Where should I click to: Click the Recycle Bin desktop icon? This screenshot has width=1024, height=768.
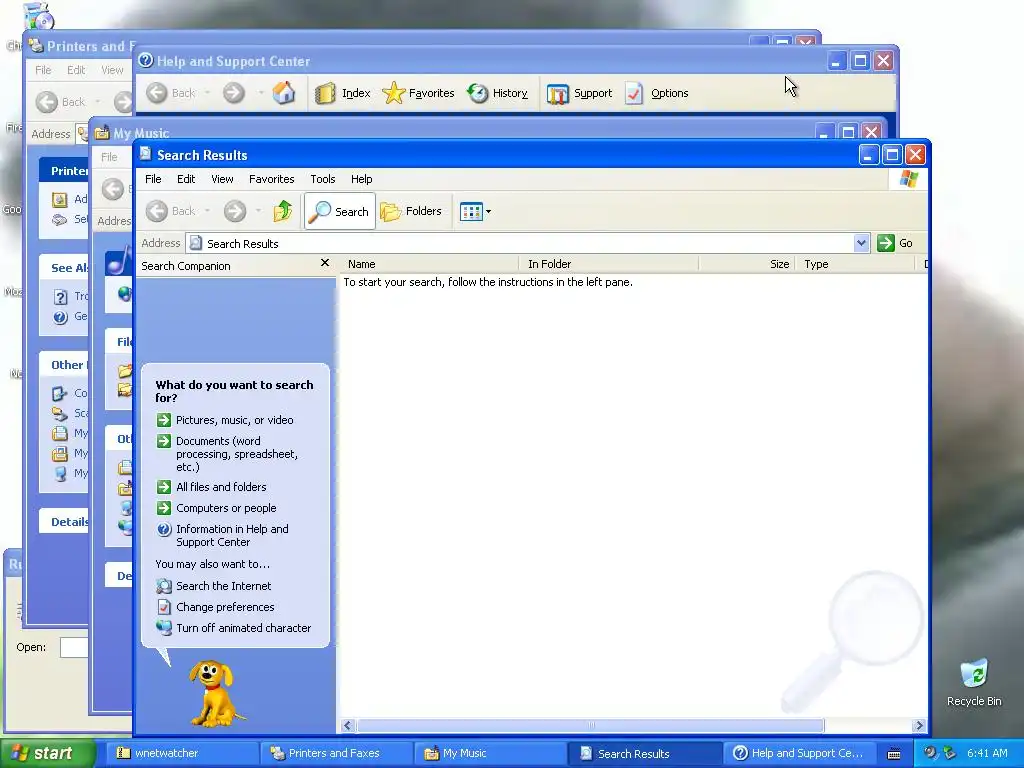pos(974,683)
